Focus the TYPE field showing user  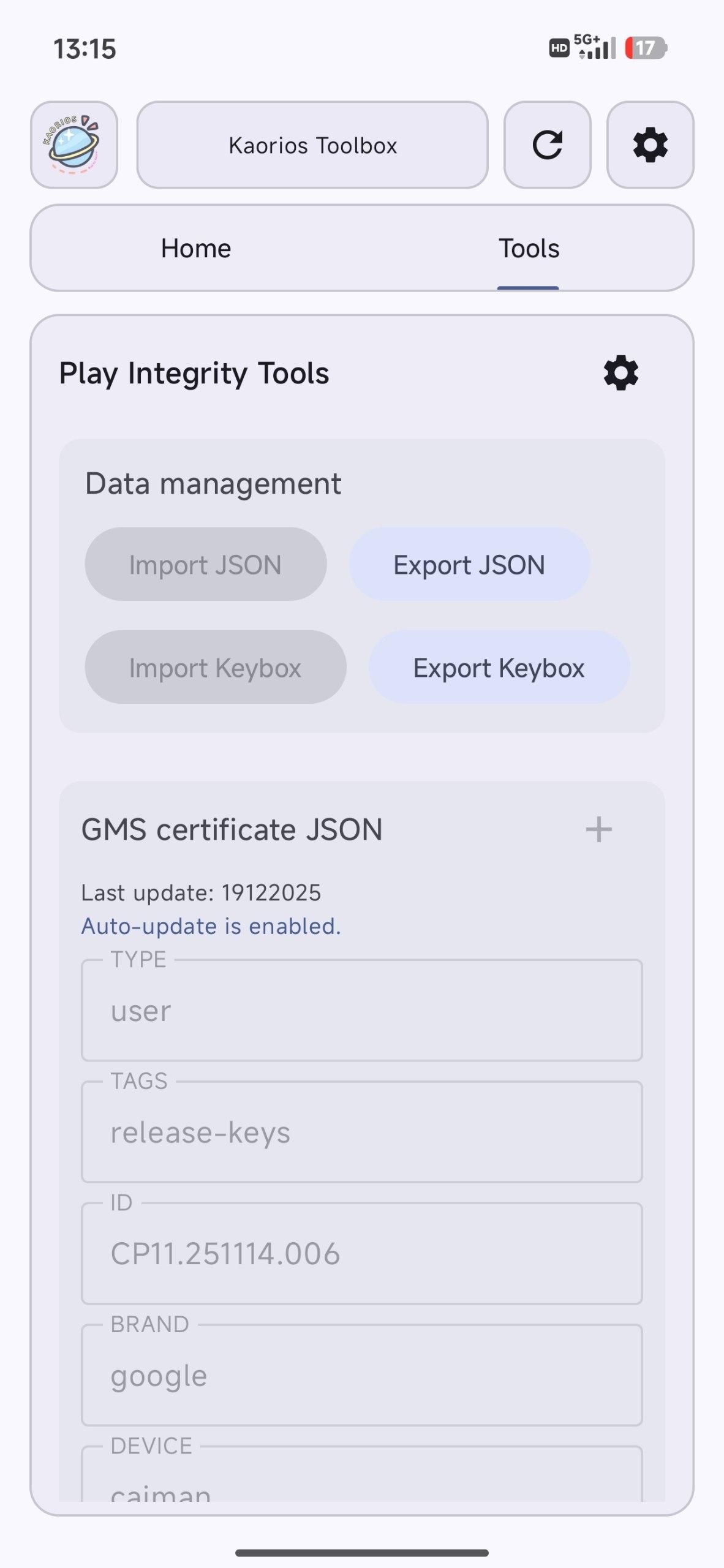(x=361, y=1011)
